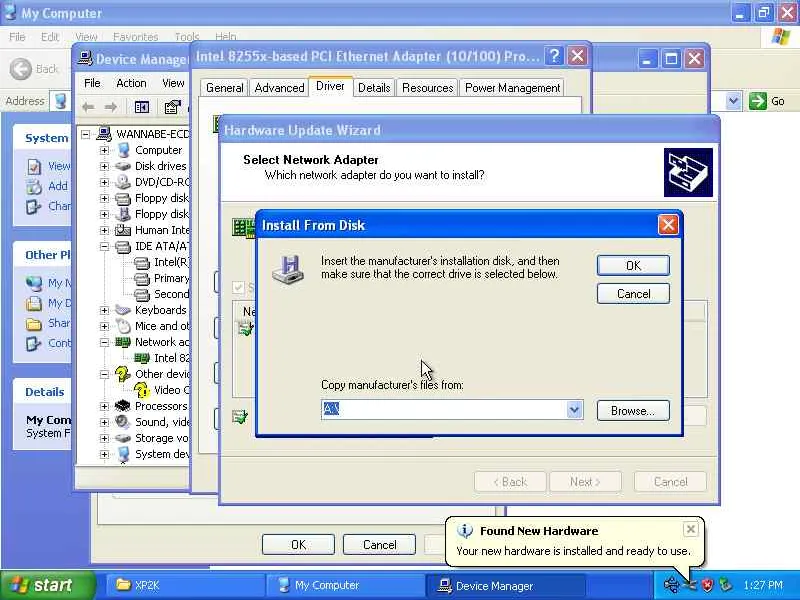This screenshot has height=600, width=800.
Task: Click OK in Install From Disk dialog
Action: coord(633,265)
